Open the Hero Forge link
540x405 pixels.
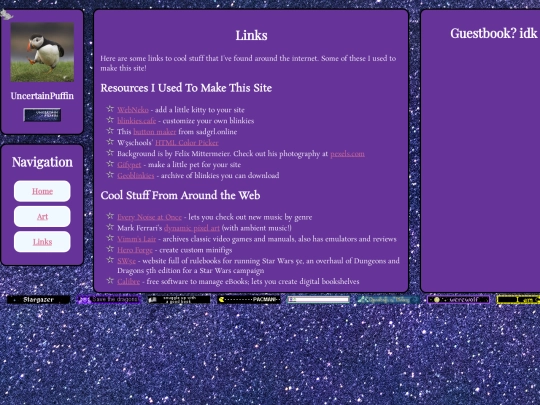click(135, 250)
